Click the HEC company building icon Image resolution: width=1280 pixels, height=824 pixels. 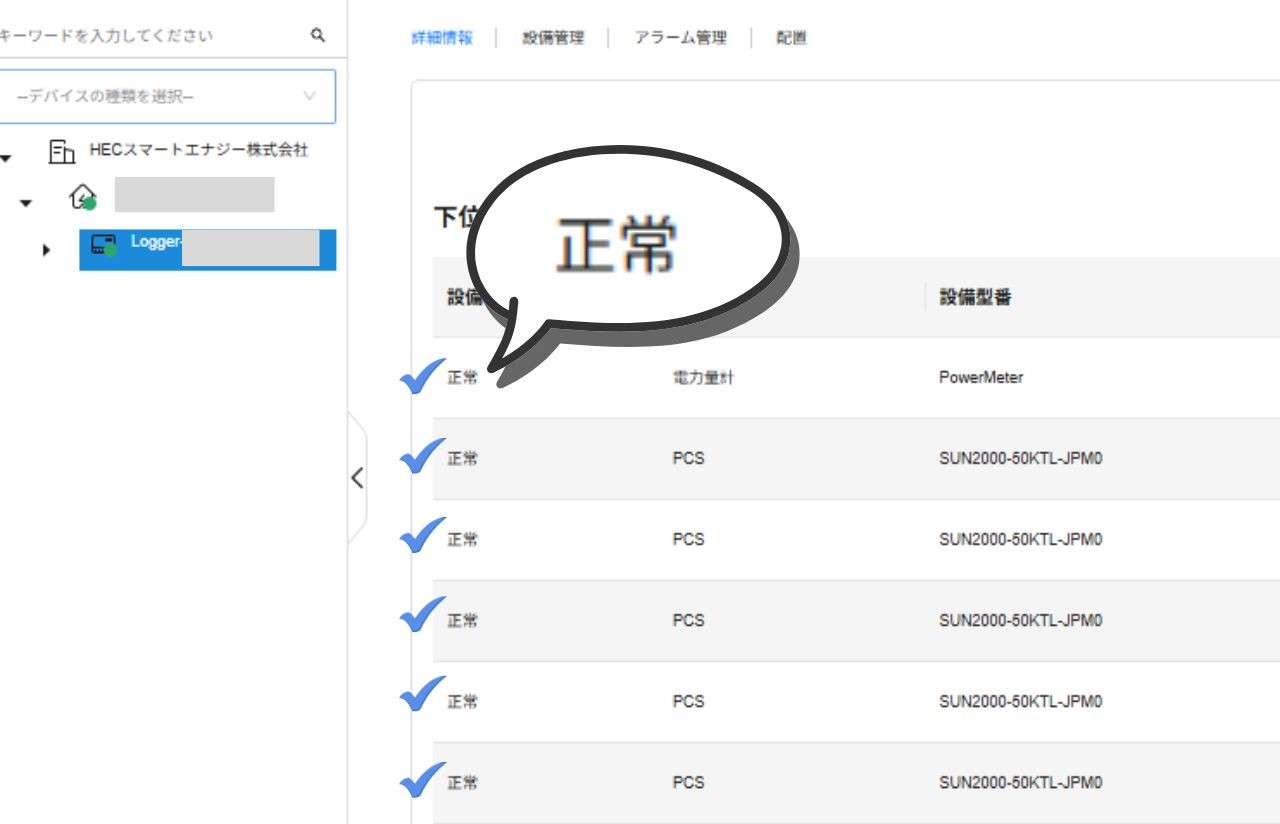(x=62, y=152)
